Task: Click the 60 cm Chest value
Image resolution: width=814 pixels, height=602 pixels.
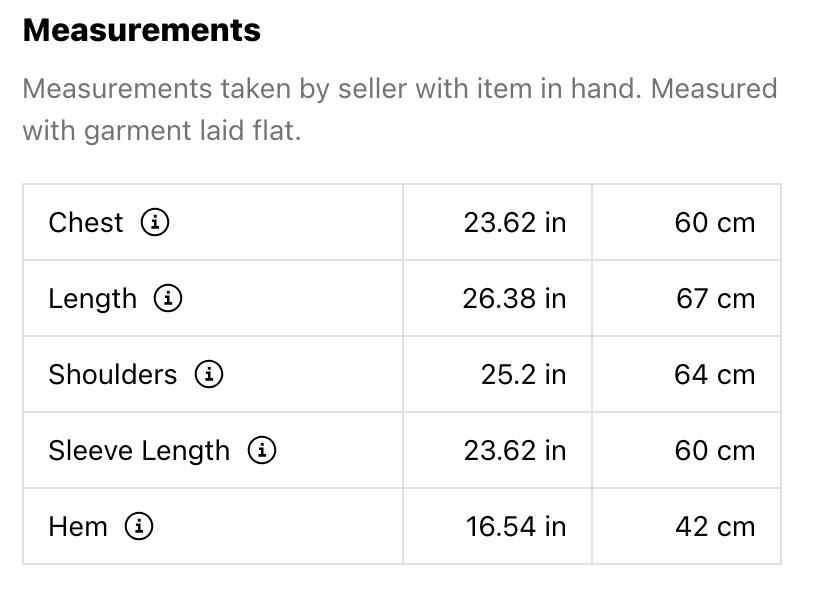Action: tap(714, 222)
